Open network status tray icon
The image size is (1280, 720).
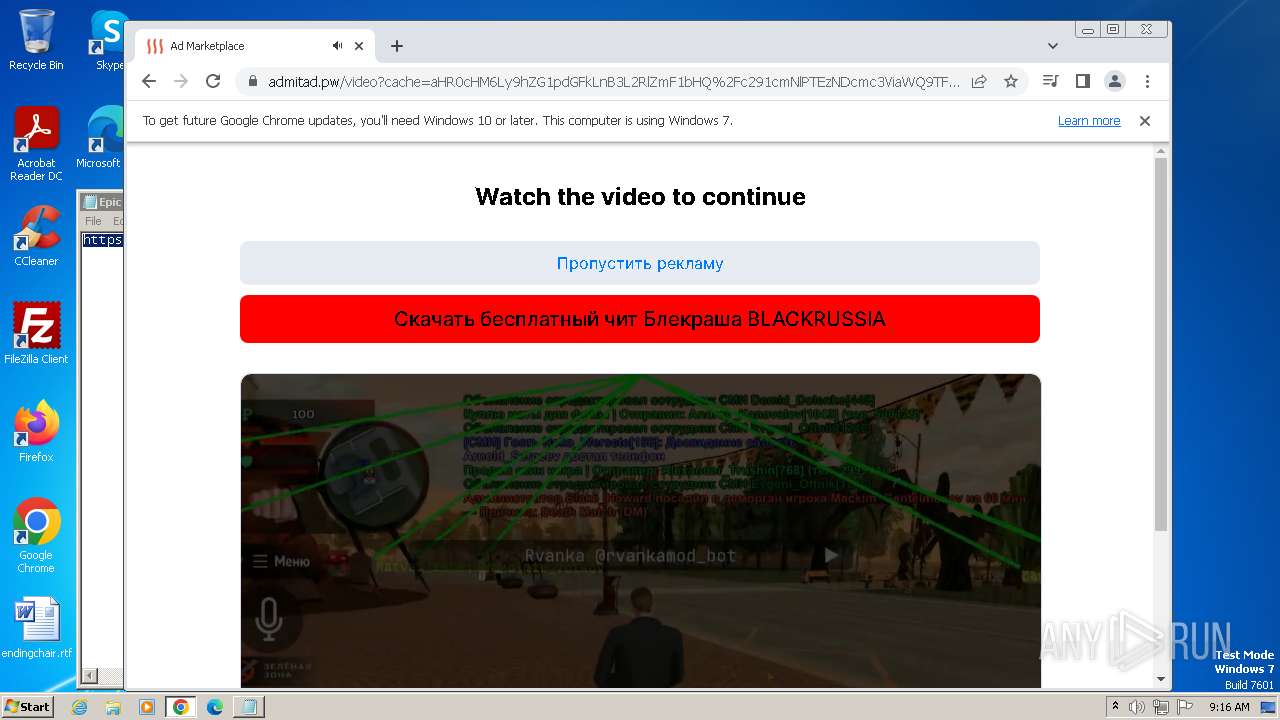coord(1160,707)
